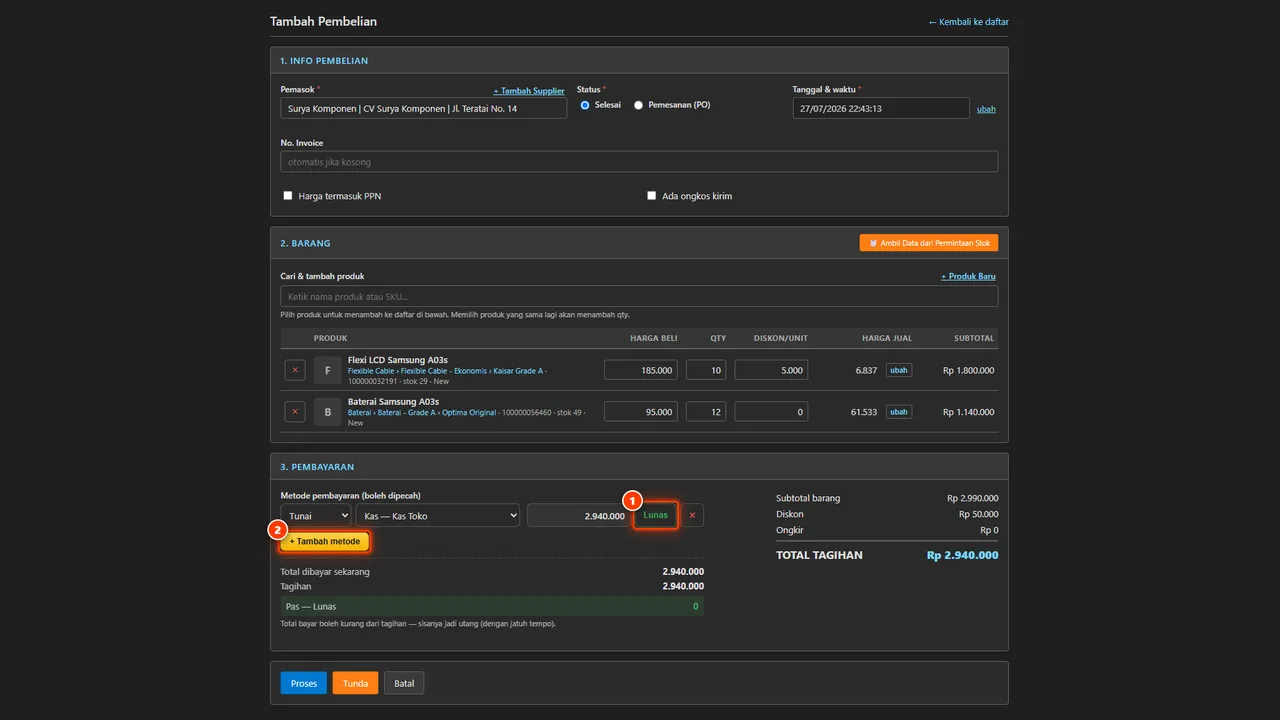
Task: Edit Baterai diskon/unit field 0
Action: (771, 411)
